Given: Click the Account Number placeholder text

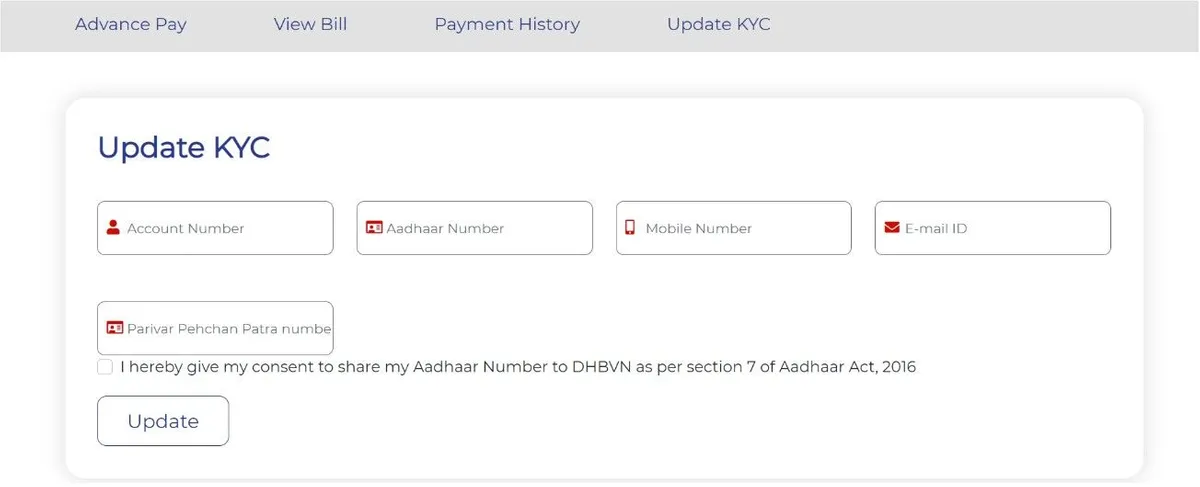Looking at the screenshot, I should coord(185,228).
